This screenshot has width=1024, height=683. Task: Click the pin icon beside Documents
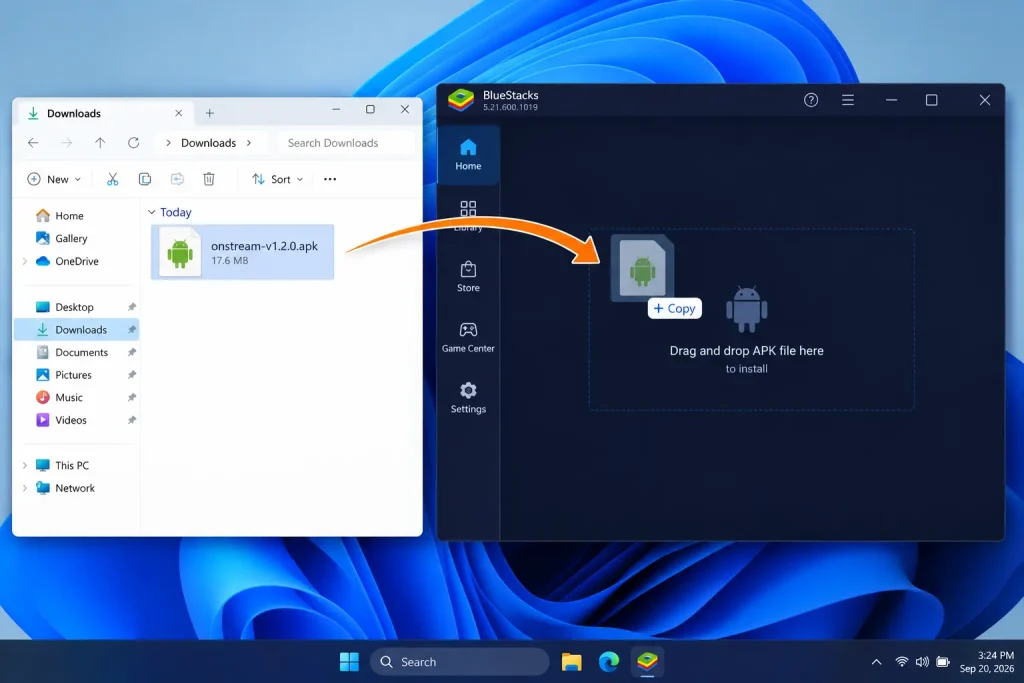click(x=132, y=352)
